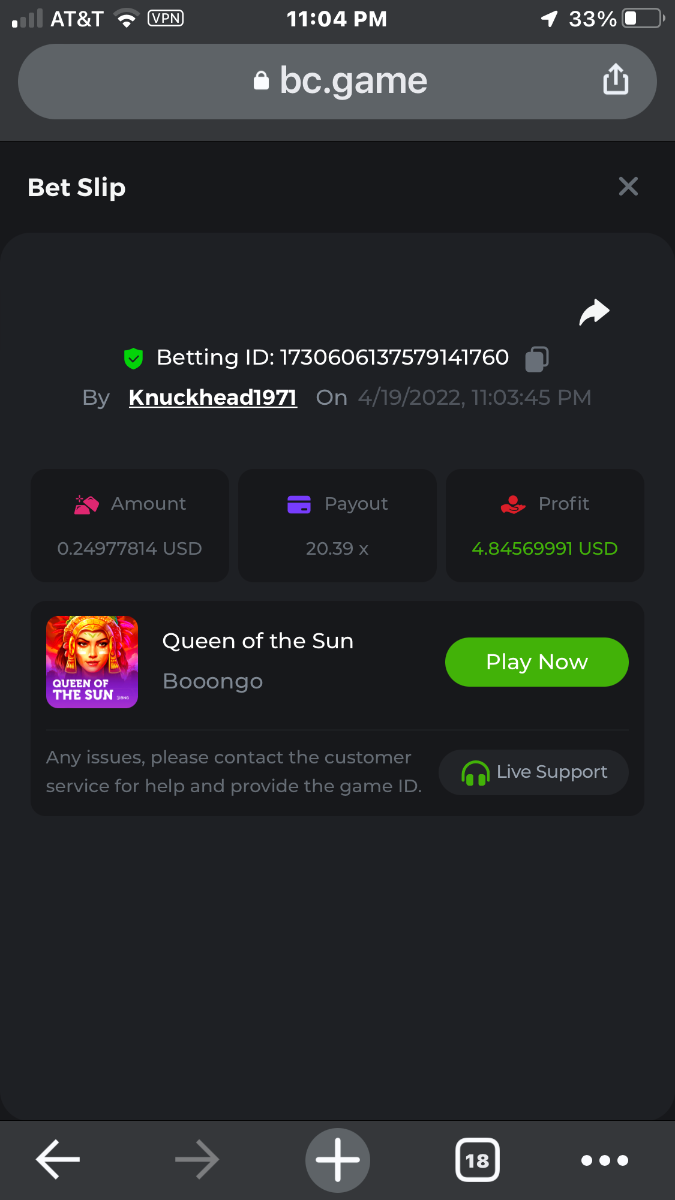Tap the browser share icon in address bar
This screenshot has width=675, height=1200.
click(x=616, y=80)
